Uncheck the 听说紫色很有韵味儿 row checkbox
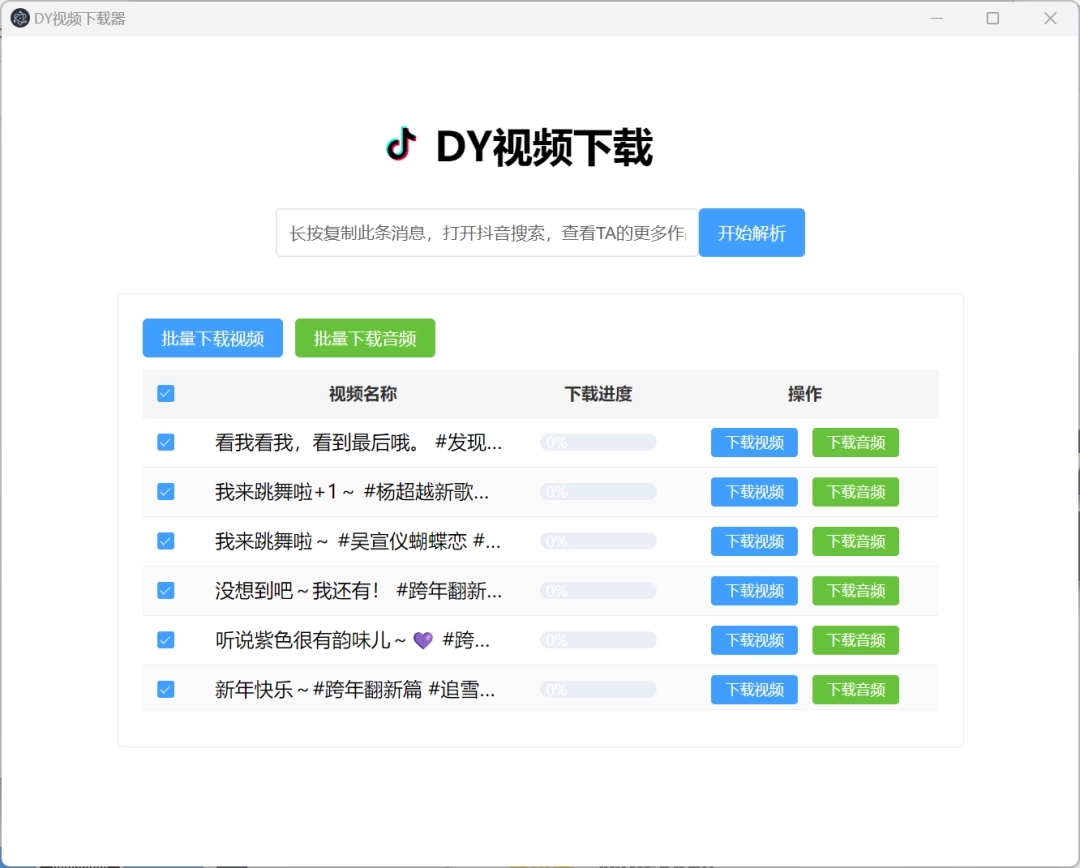Viewport: 1080px width, 868px height. tap(165, 641)
